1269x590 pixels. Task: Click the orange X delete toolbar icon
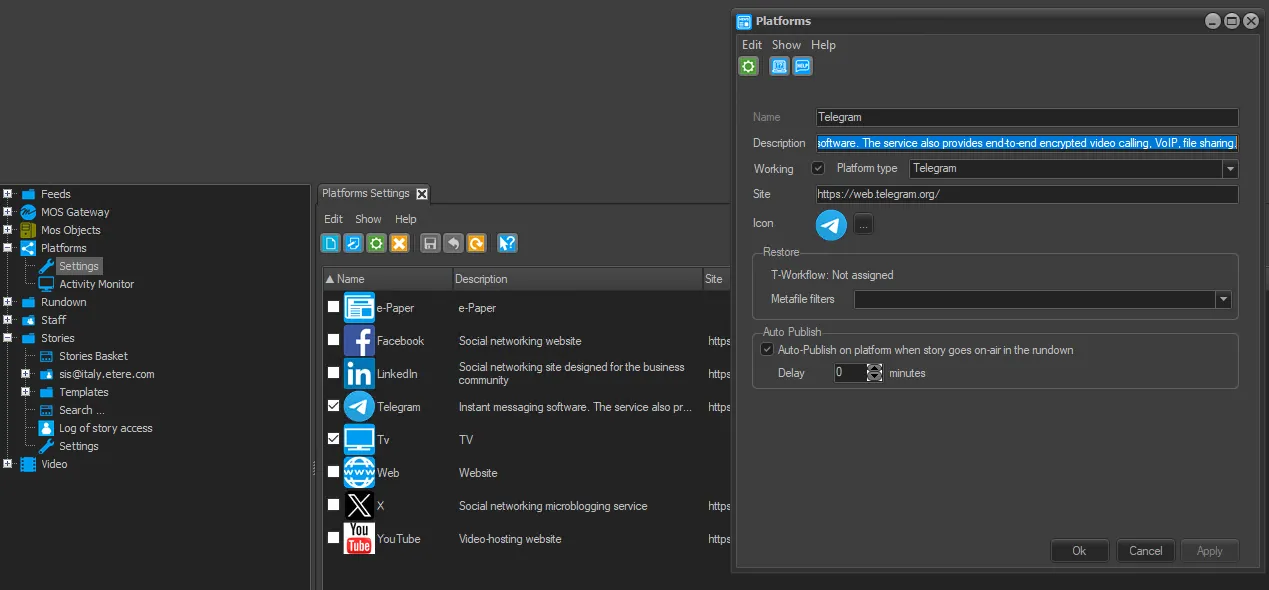pyautogui.click(x=399, y=243)
